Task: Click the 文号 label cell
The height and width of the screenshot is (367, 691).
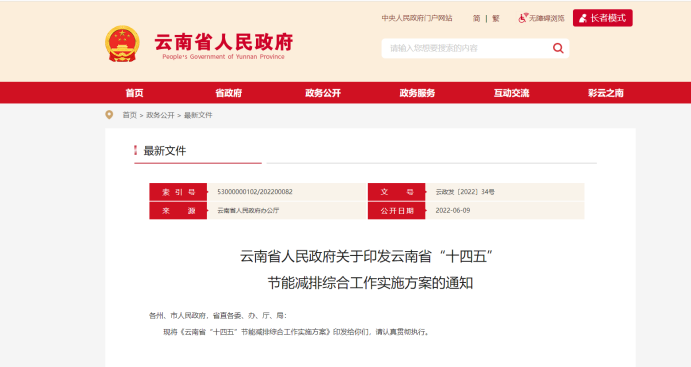Action: pyautogui.click(x=397, y=192)
